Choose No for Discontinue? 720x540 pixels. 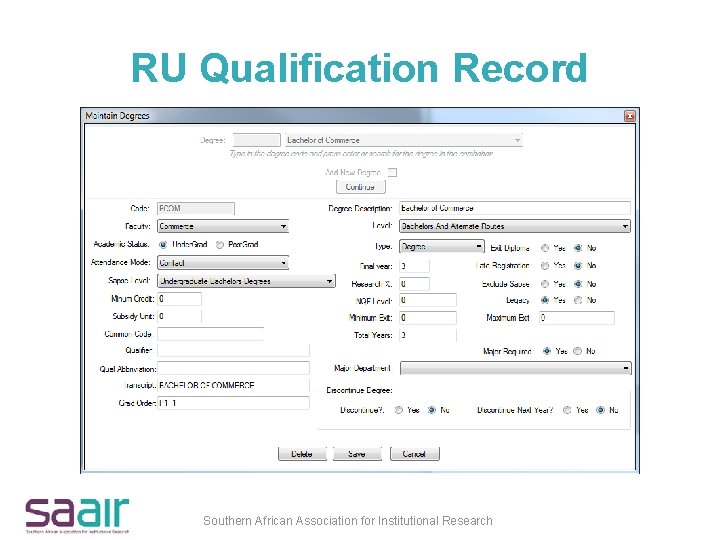(432, 410)
